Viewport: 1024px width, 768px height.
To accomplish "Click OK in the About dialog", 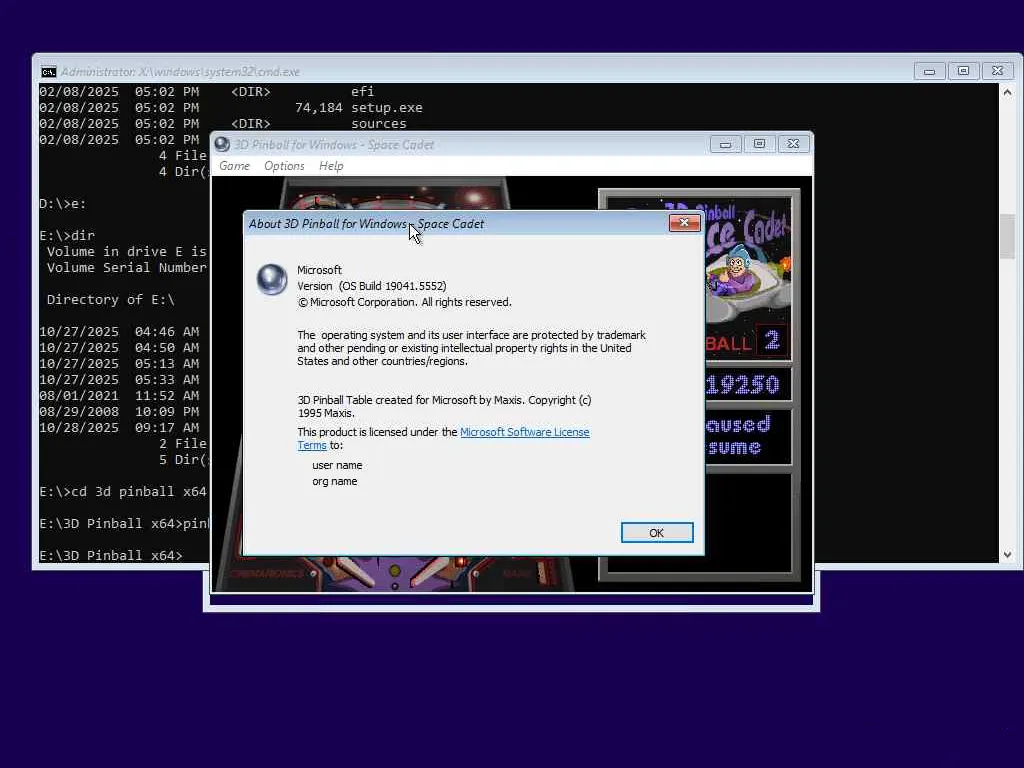I will click(656, 533).
